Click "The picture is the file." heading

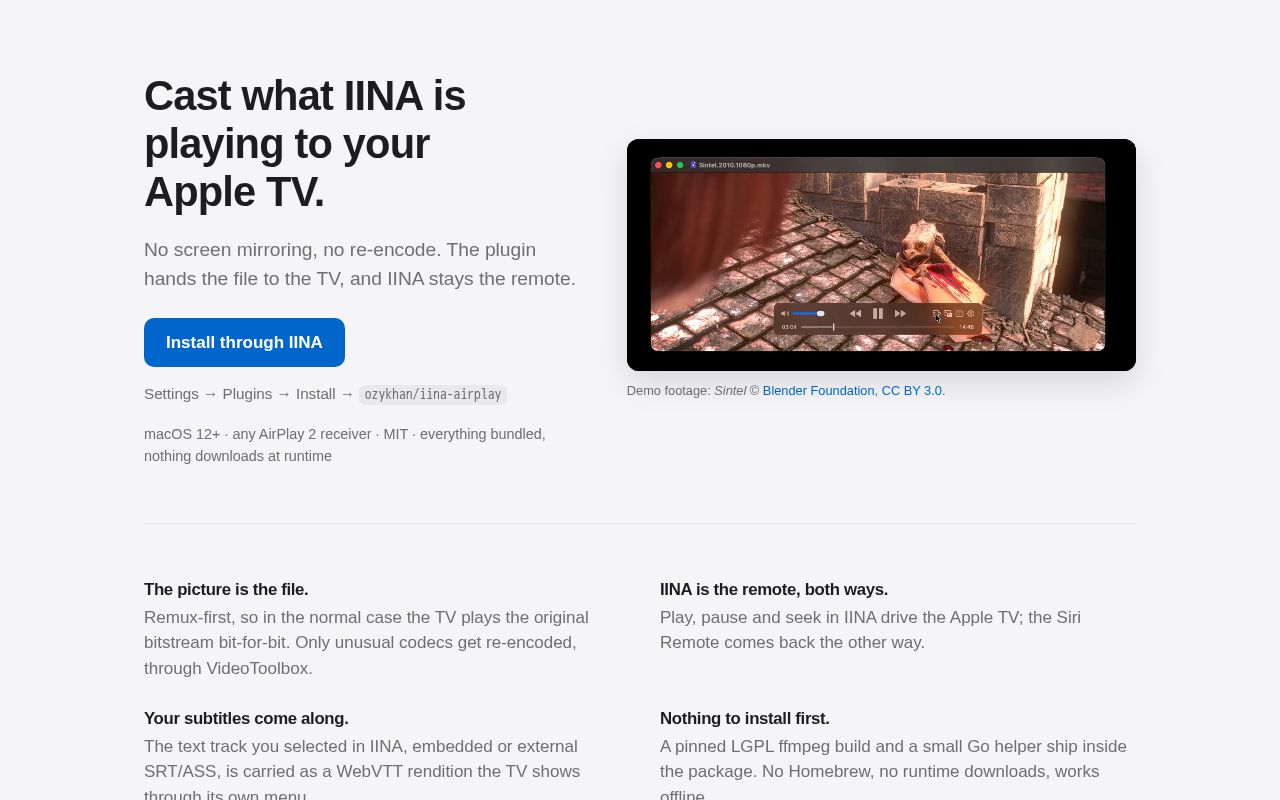point(226,589)
